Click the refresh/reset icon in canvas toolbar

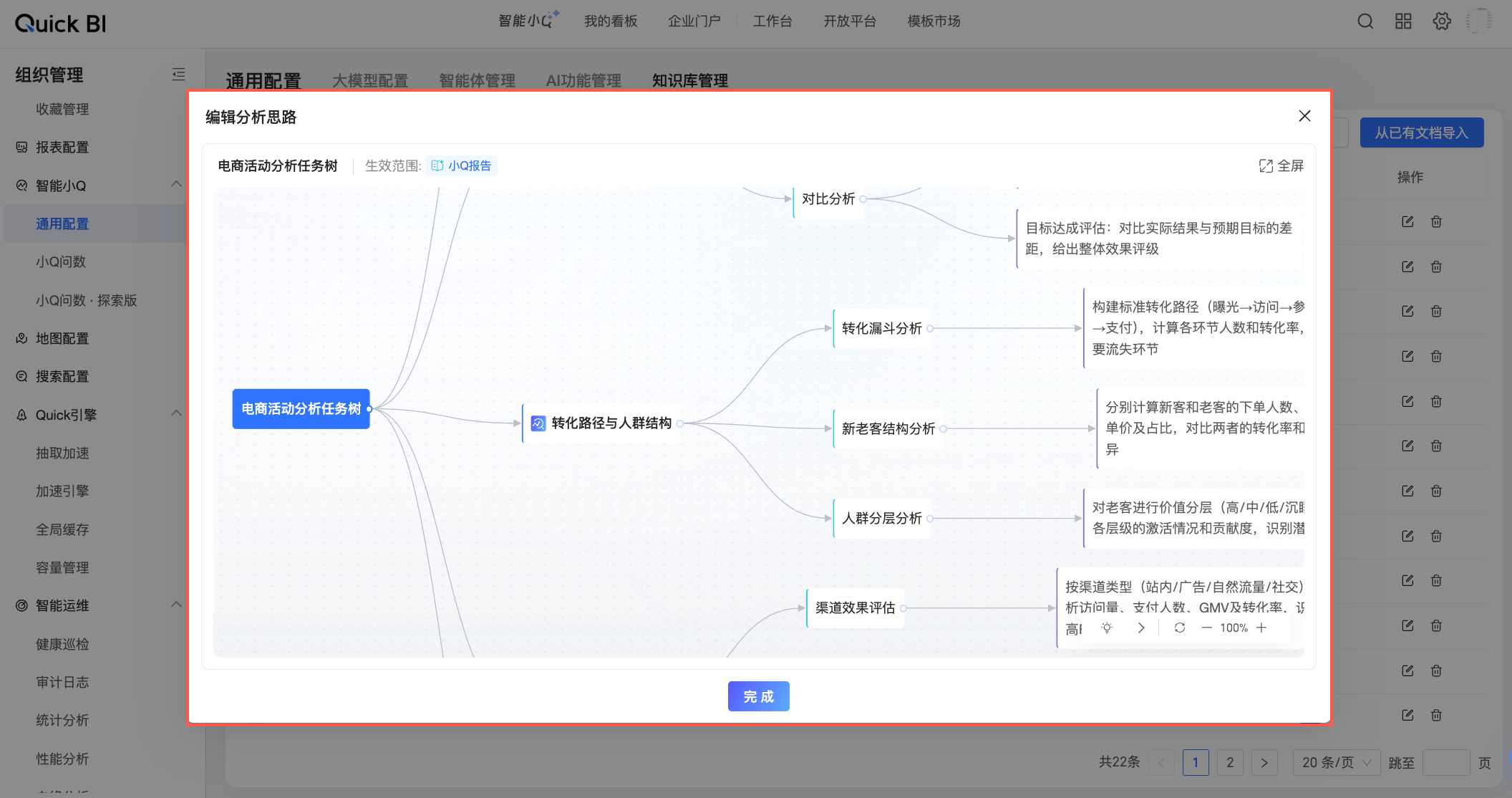(x=1180, y=628)
